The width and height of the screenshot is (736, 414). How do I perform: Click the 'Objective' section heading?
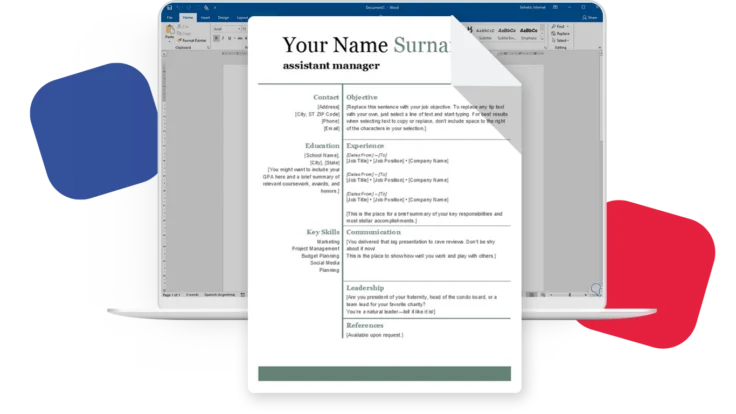click(362, 97)
